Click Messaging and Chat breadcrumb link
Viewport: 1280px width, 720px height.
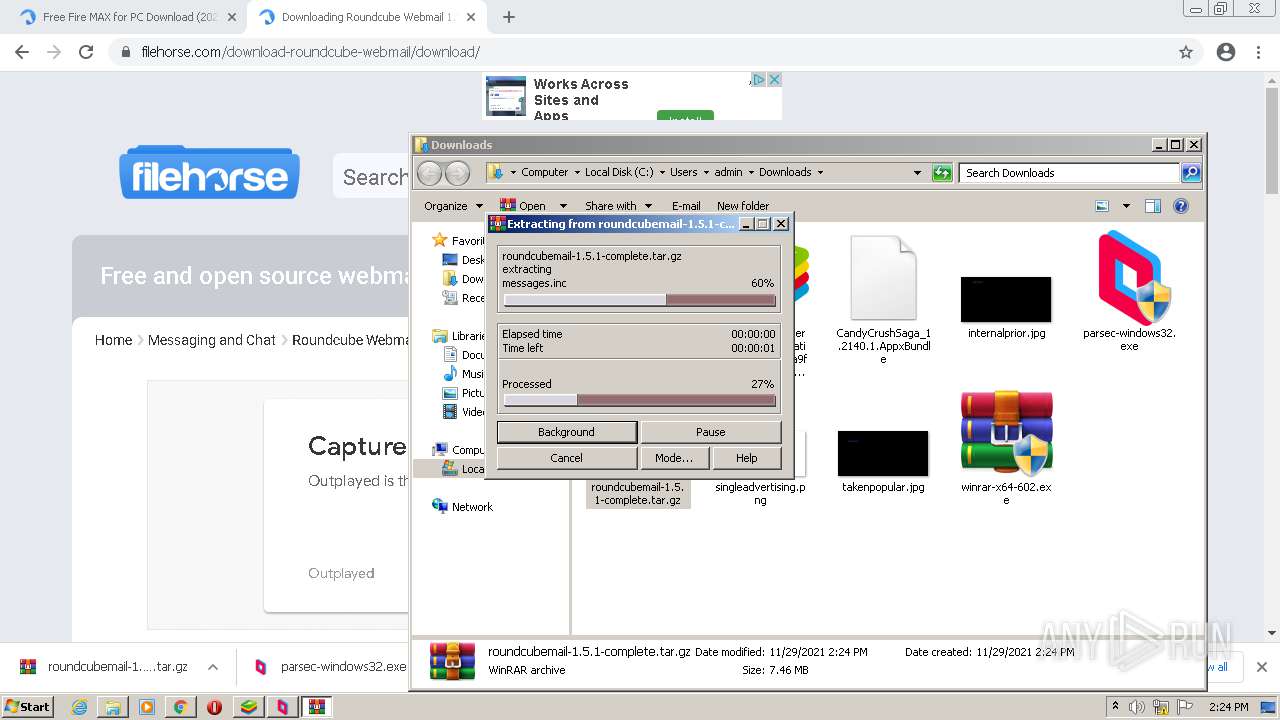click(x=211, y=340)
